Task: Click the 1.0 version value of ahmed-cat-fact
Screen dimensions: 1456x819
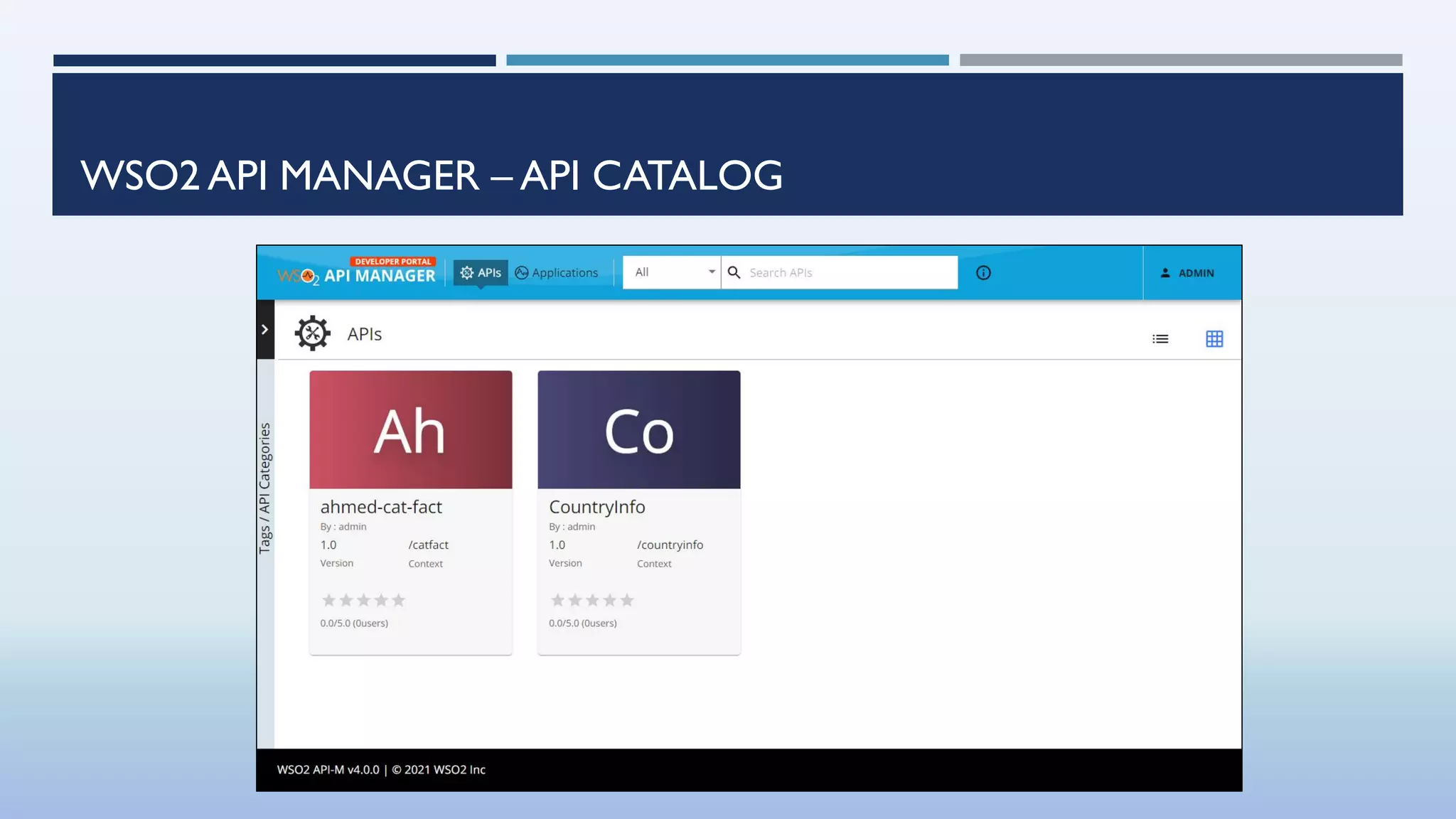Action: pyautogui.click(x=328, y=545)
